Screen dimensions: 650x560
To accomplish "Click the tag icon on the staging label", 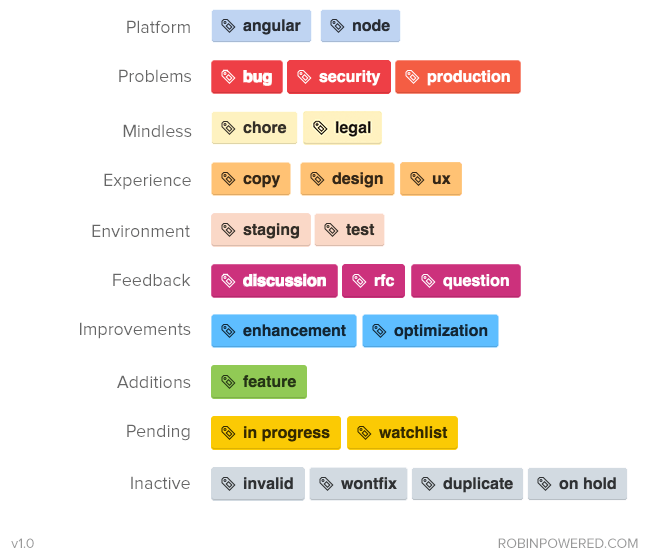I will [x=228, y=230].
